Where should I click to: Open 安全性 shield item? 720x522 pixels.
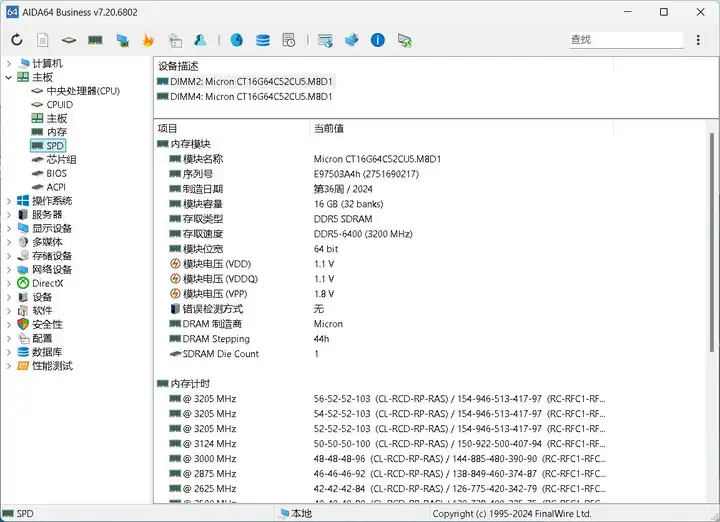pos(40,325)
